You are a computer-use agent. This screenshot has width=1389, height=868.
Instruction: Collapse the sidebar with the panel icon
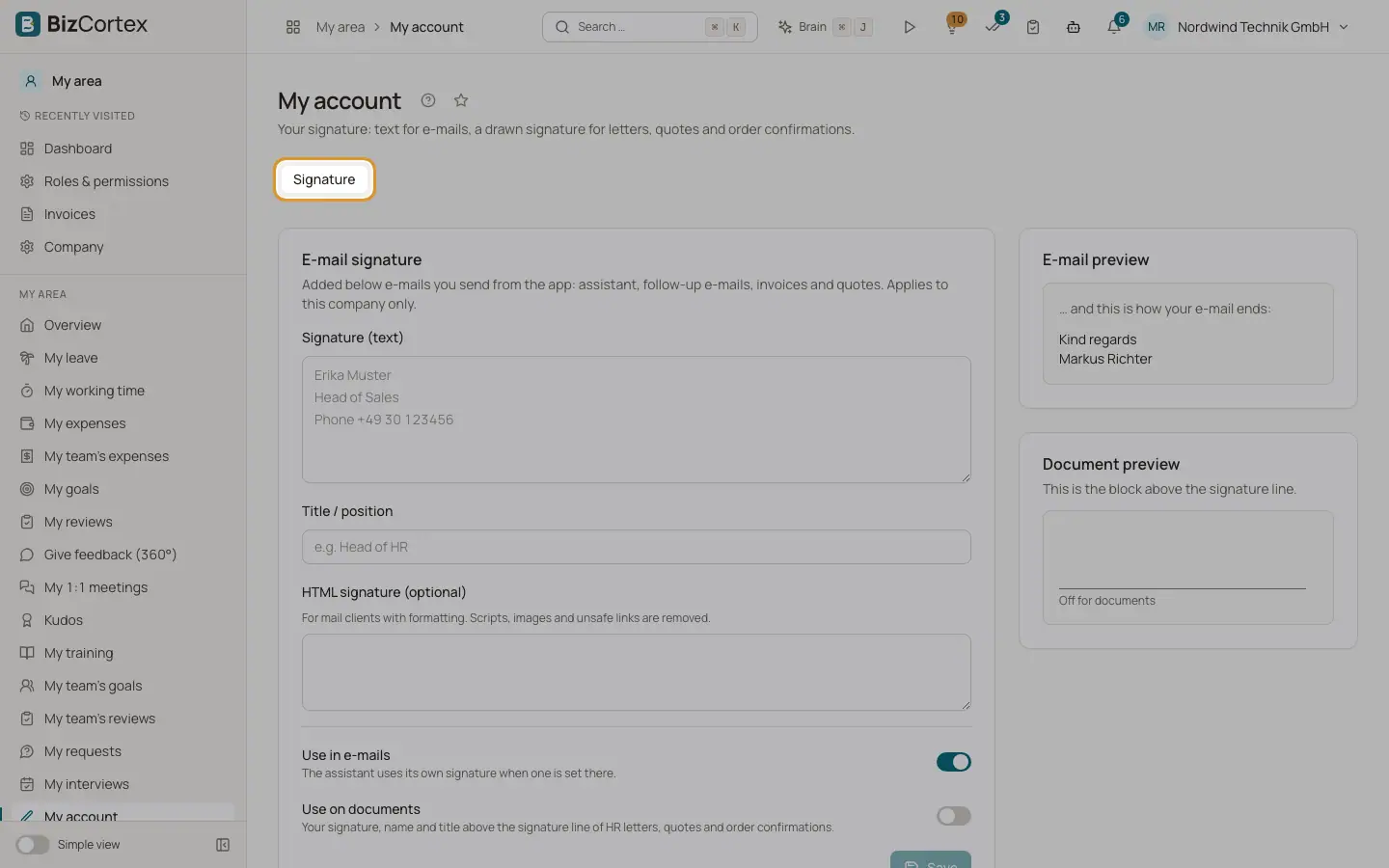223,845
